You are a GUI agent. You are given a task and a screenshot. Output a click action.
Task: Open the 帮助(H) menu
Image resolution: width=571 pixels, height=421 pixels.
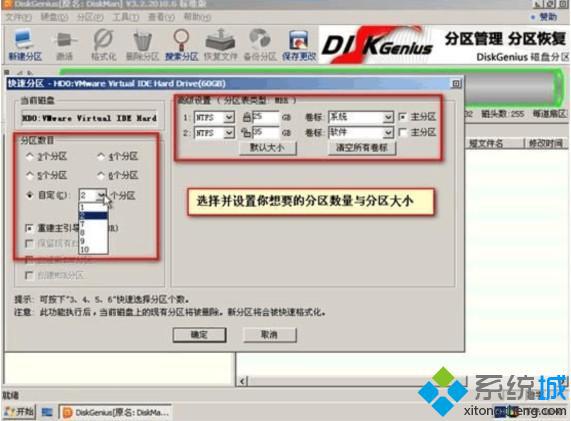pyautogui.click(x=197, y=17)
